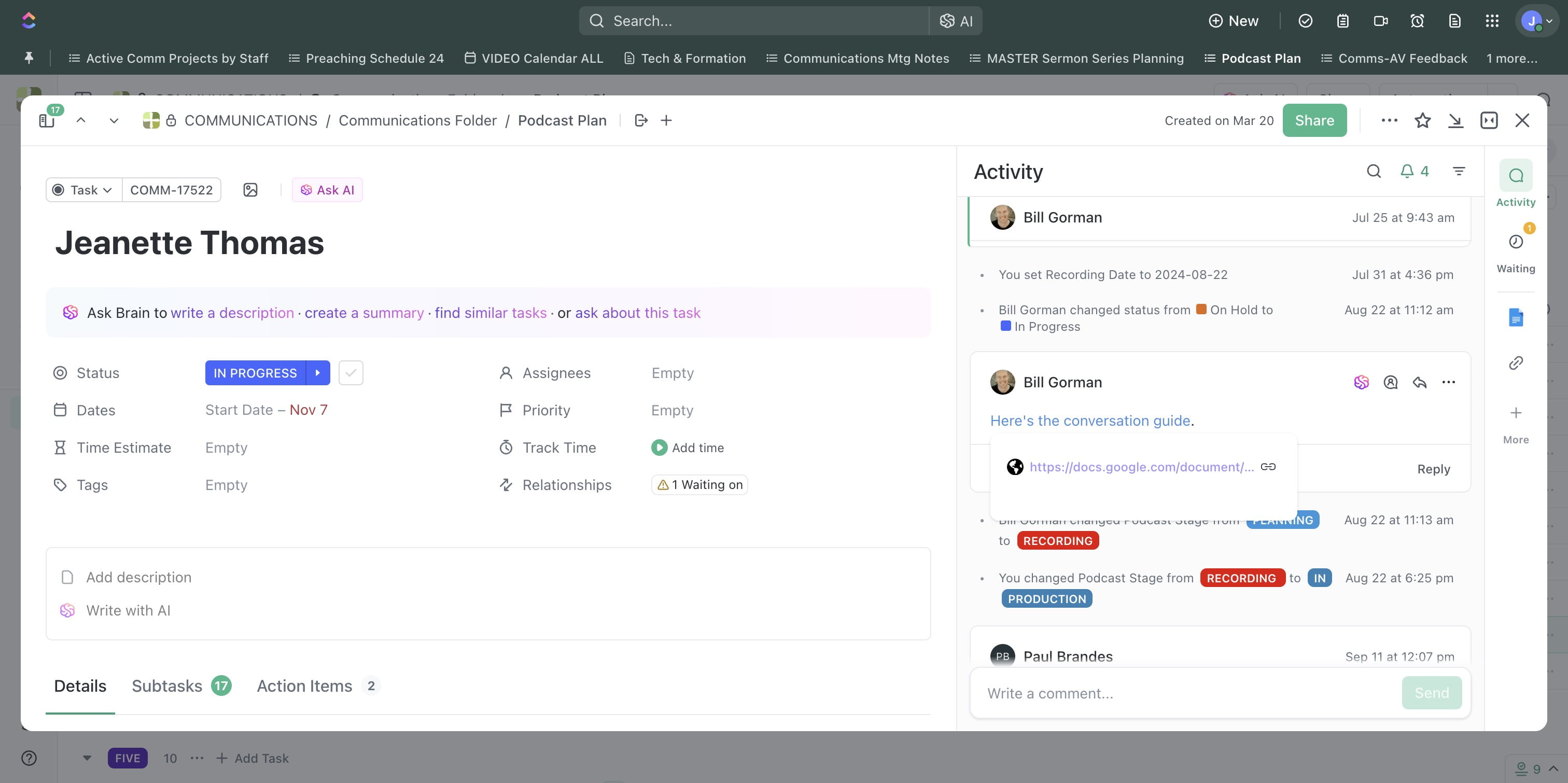Open the Google Docs icon in right sidebar
The image size is (1568, 783).
[1516, 317]
